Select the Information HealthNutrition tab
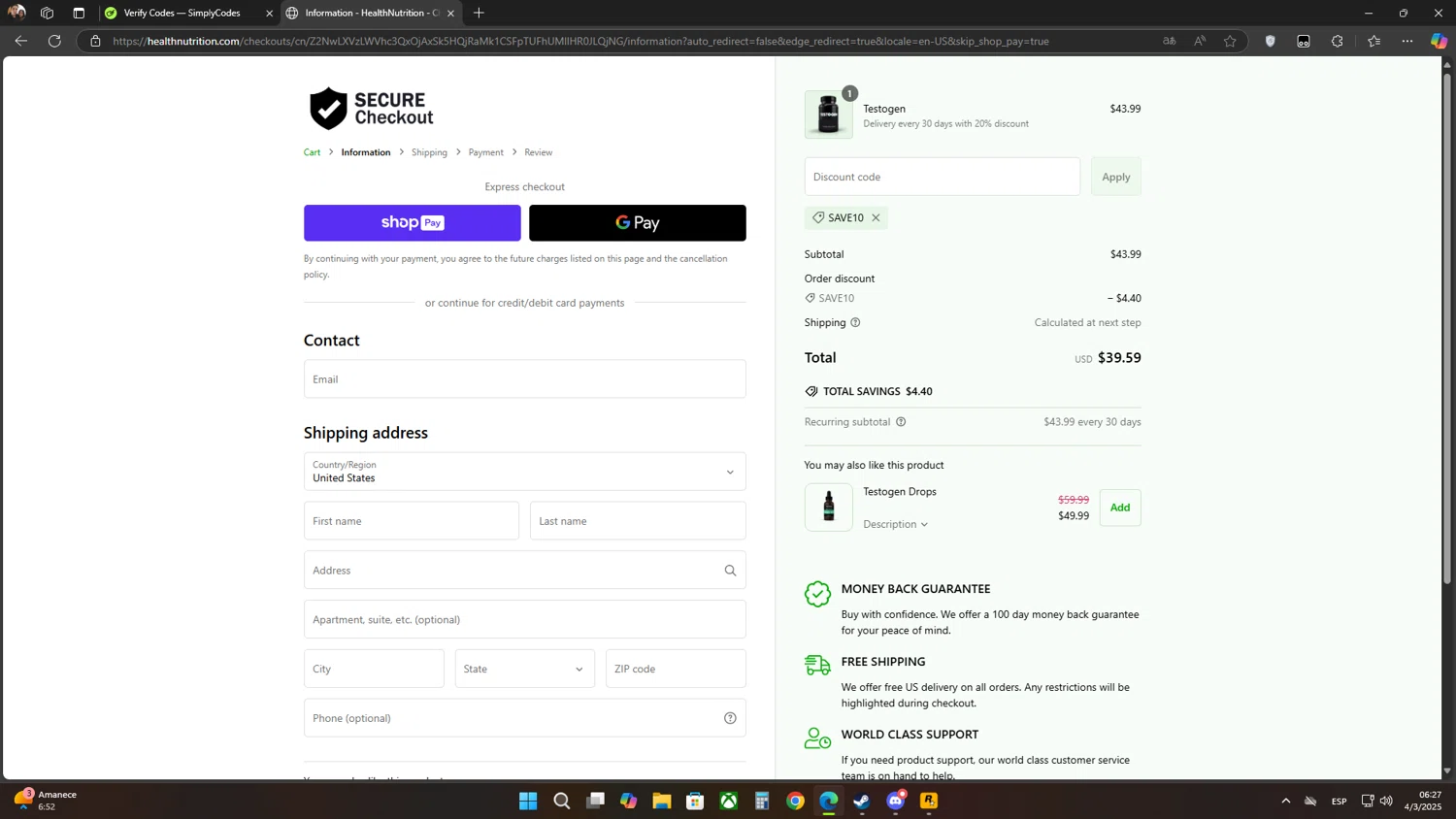The height and width of the screenshot is (819, 1456). (364, 13)
